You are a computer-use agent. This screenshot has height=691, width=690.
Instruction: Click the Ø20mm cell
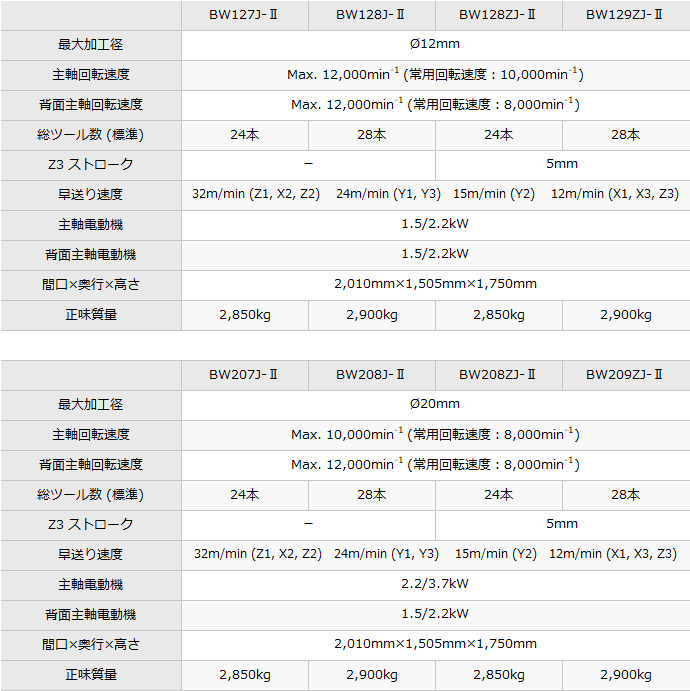coord(435,404)
